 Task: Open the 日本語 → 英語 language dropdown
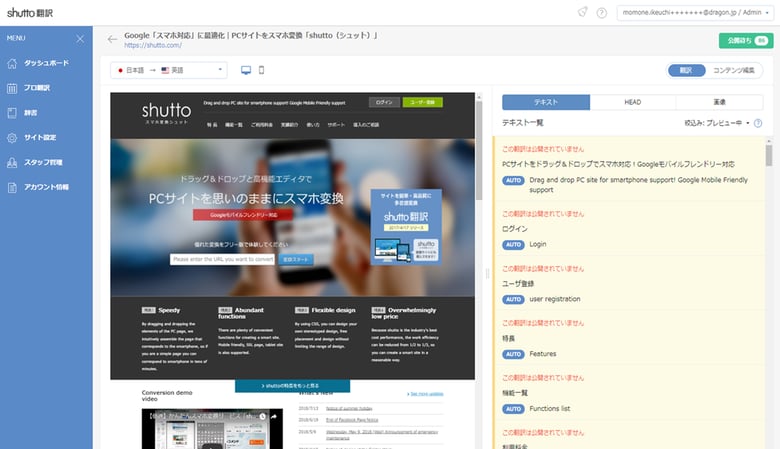pos(169,70)
